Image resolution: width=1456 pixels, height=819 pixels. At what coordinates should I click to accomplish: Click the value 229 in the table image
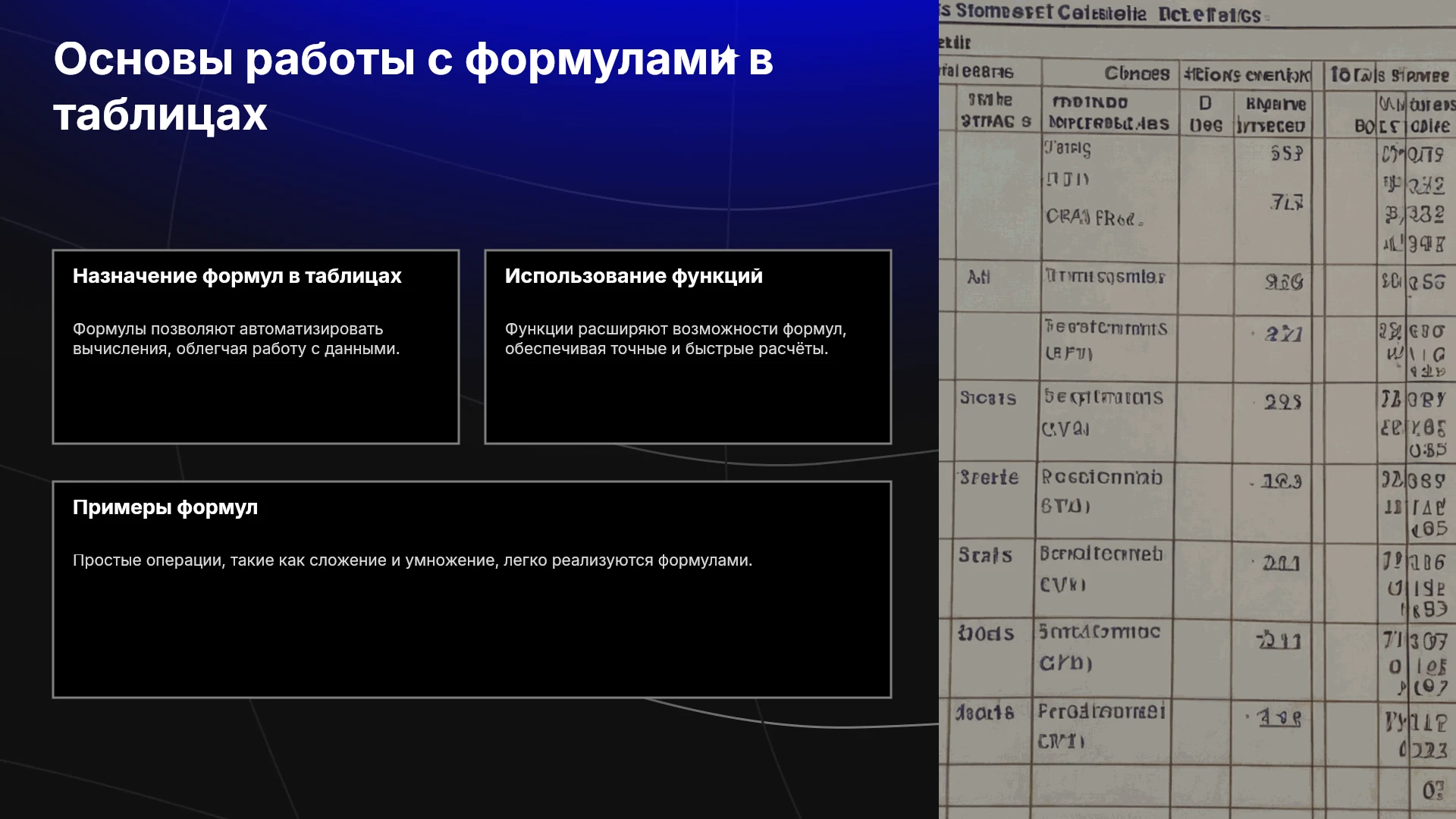(x=1282, y=402)
